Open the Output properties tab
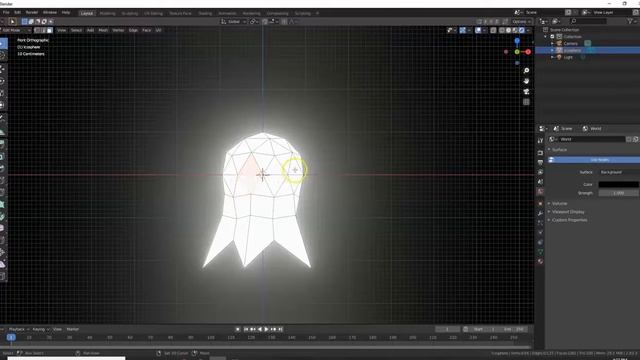This screenshot has width=640, height=360. point(540,162)
